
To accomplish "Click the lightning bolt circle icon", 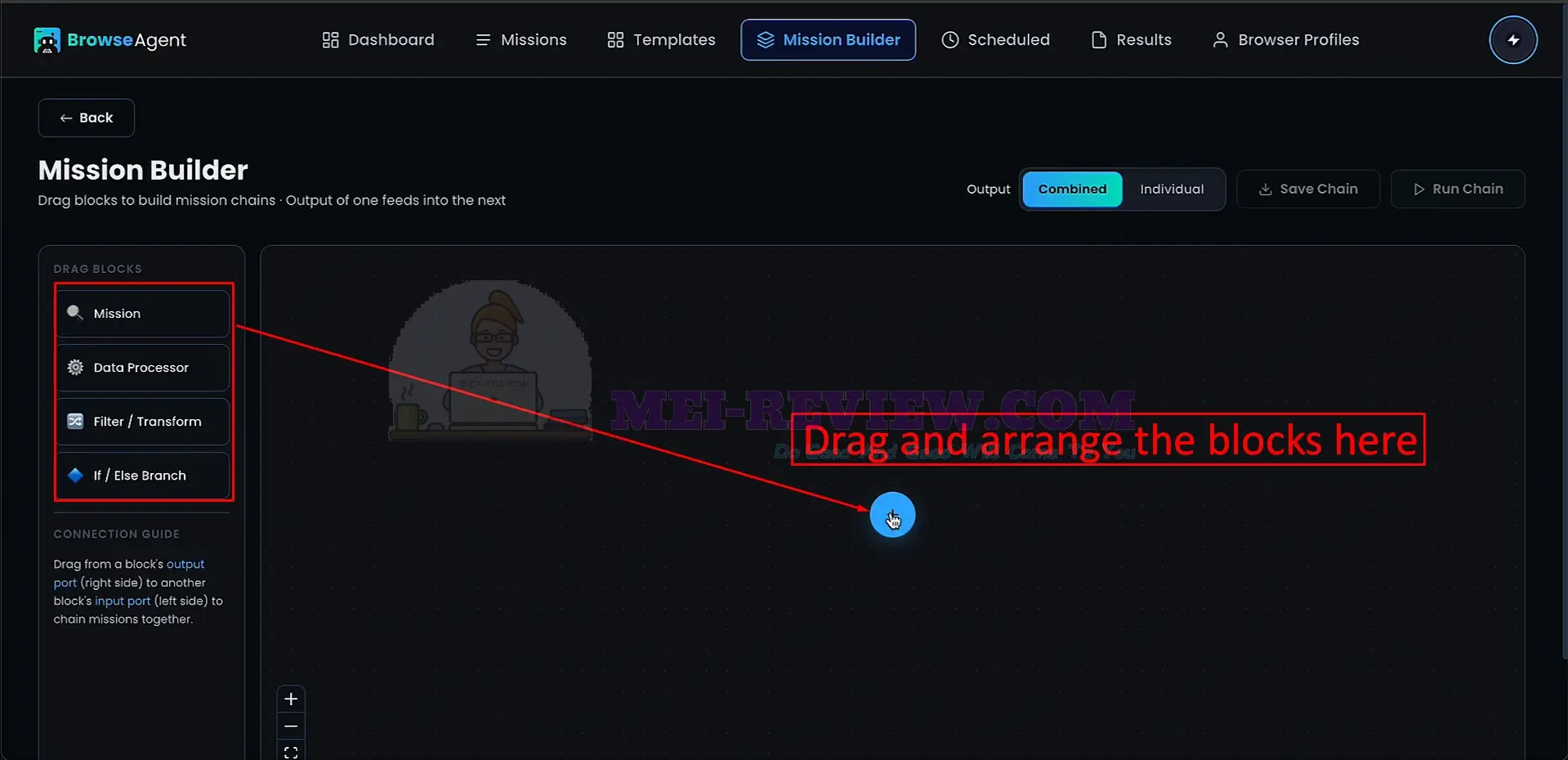I will (x=1513, y=40).
